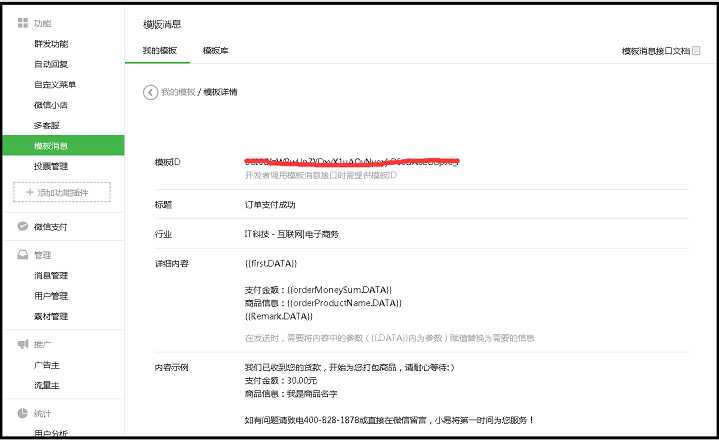Open 素材管理 in the sidebar
719x440 pixels.
coord(51,316)
